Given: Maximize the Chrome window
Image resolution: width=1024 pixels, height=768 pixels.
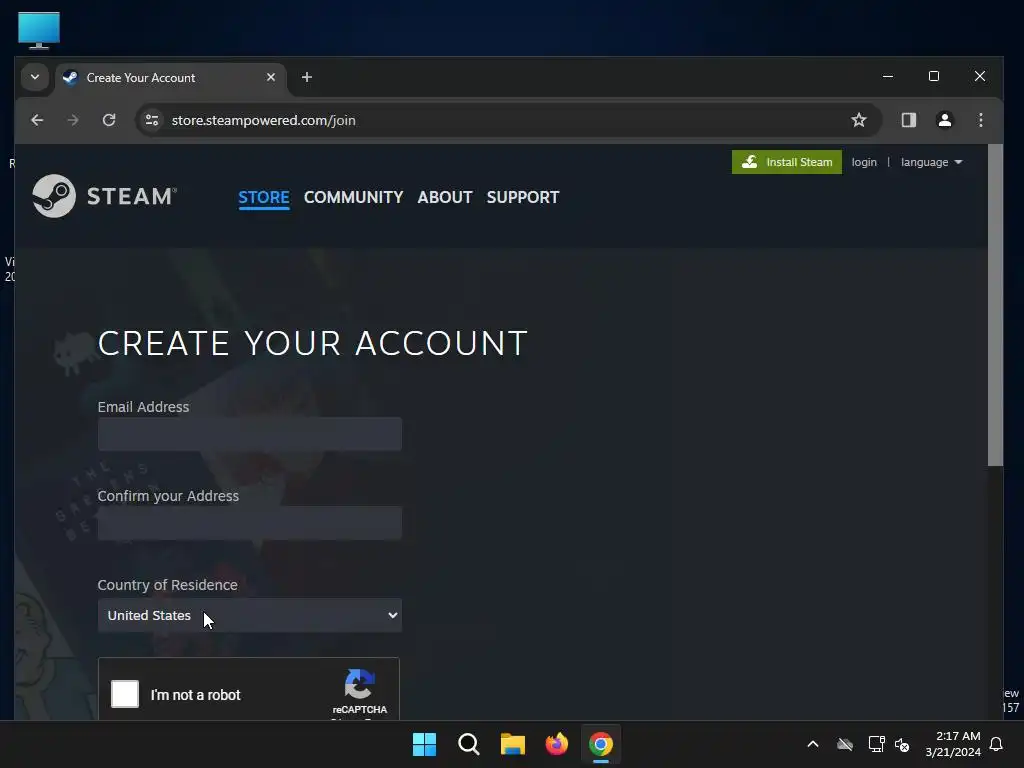Looking at the screenshot, I should (x=934, y=76).
